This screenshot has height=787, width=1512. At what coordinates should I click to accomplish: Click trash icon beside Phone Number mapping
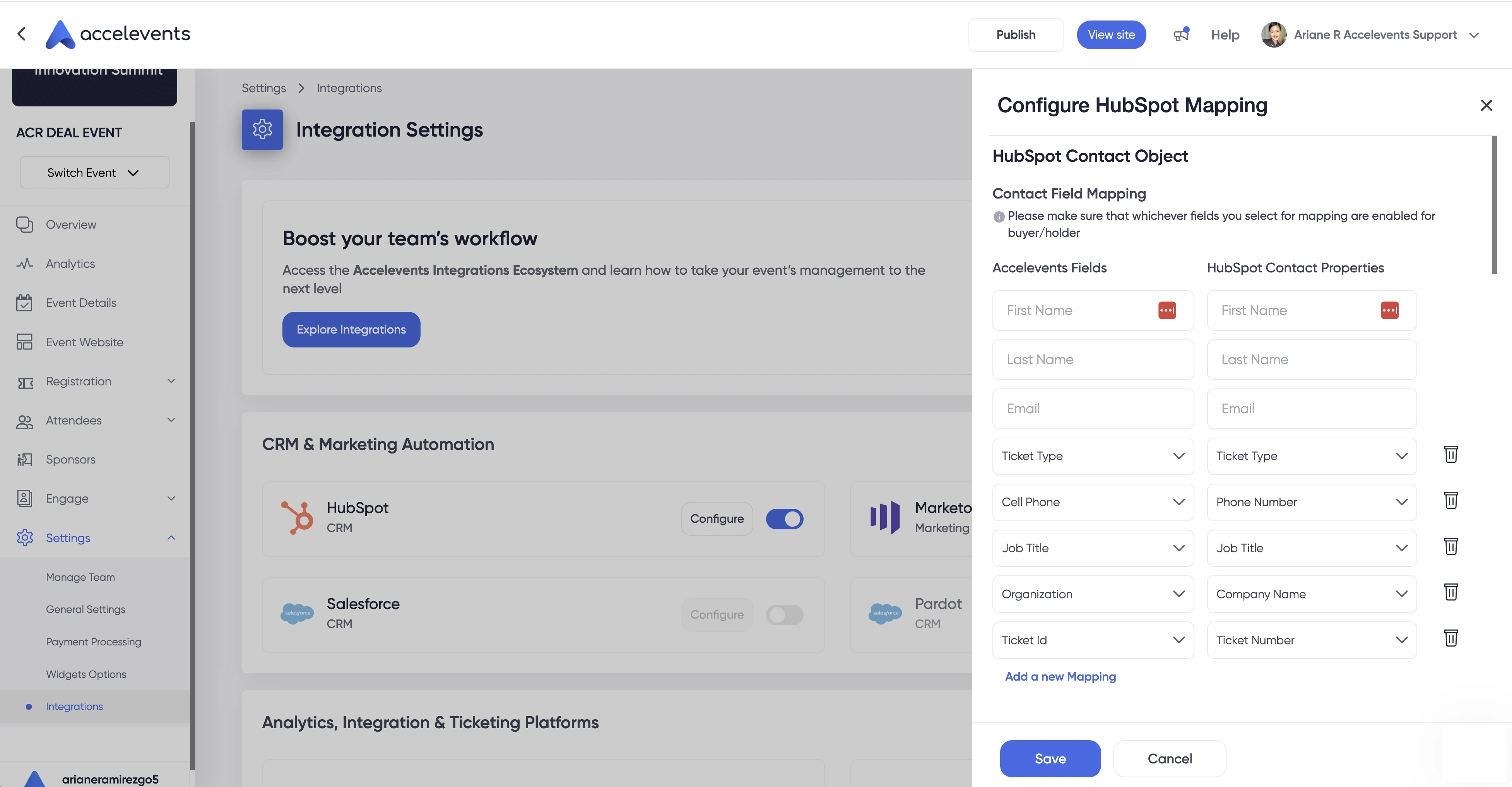coord(1450,501)
